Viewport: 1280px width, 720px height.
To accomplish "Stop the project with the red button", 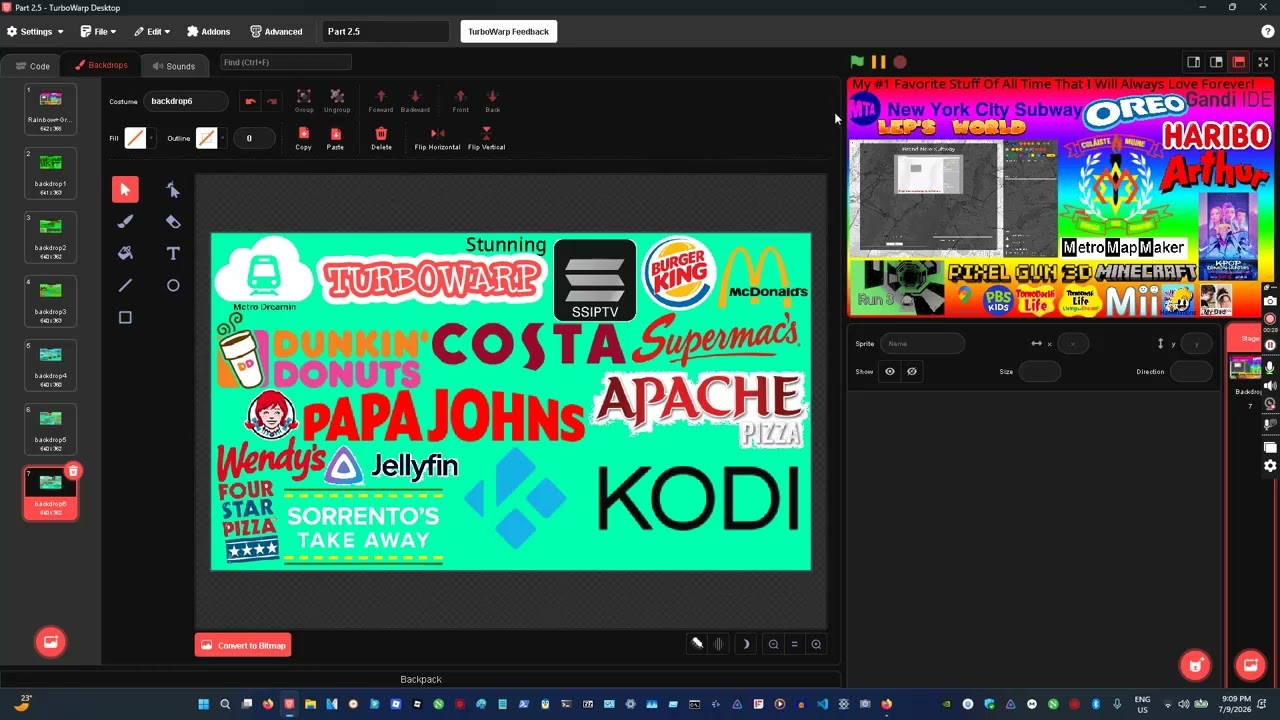I will [x=900, y=62].
